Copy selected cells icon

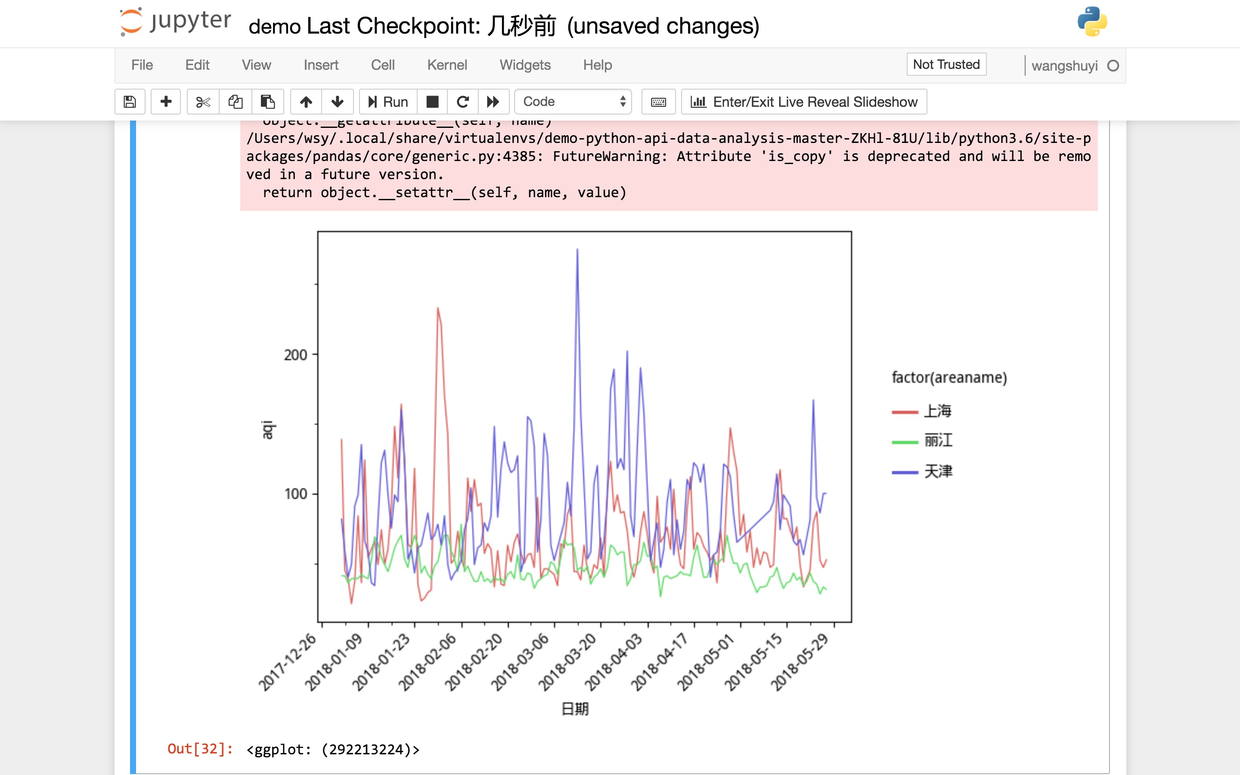click(x=235, y=102)
